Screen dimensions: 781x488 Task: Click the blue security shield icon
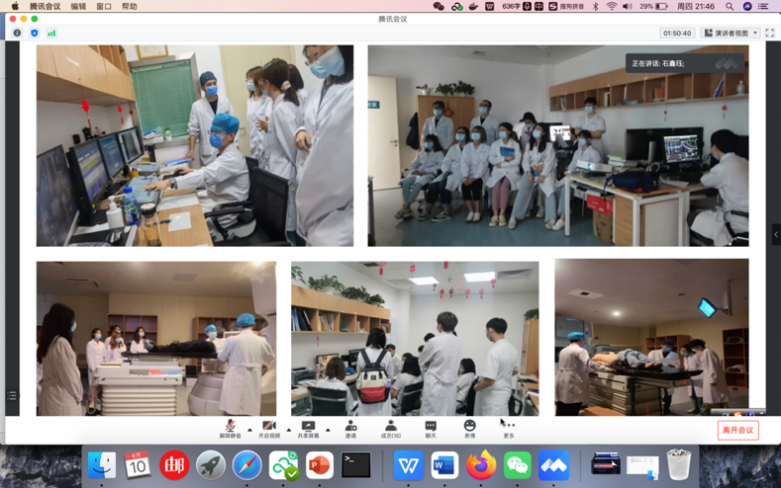[34, 33]
